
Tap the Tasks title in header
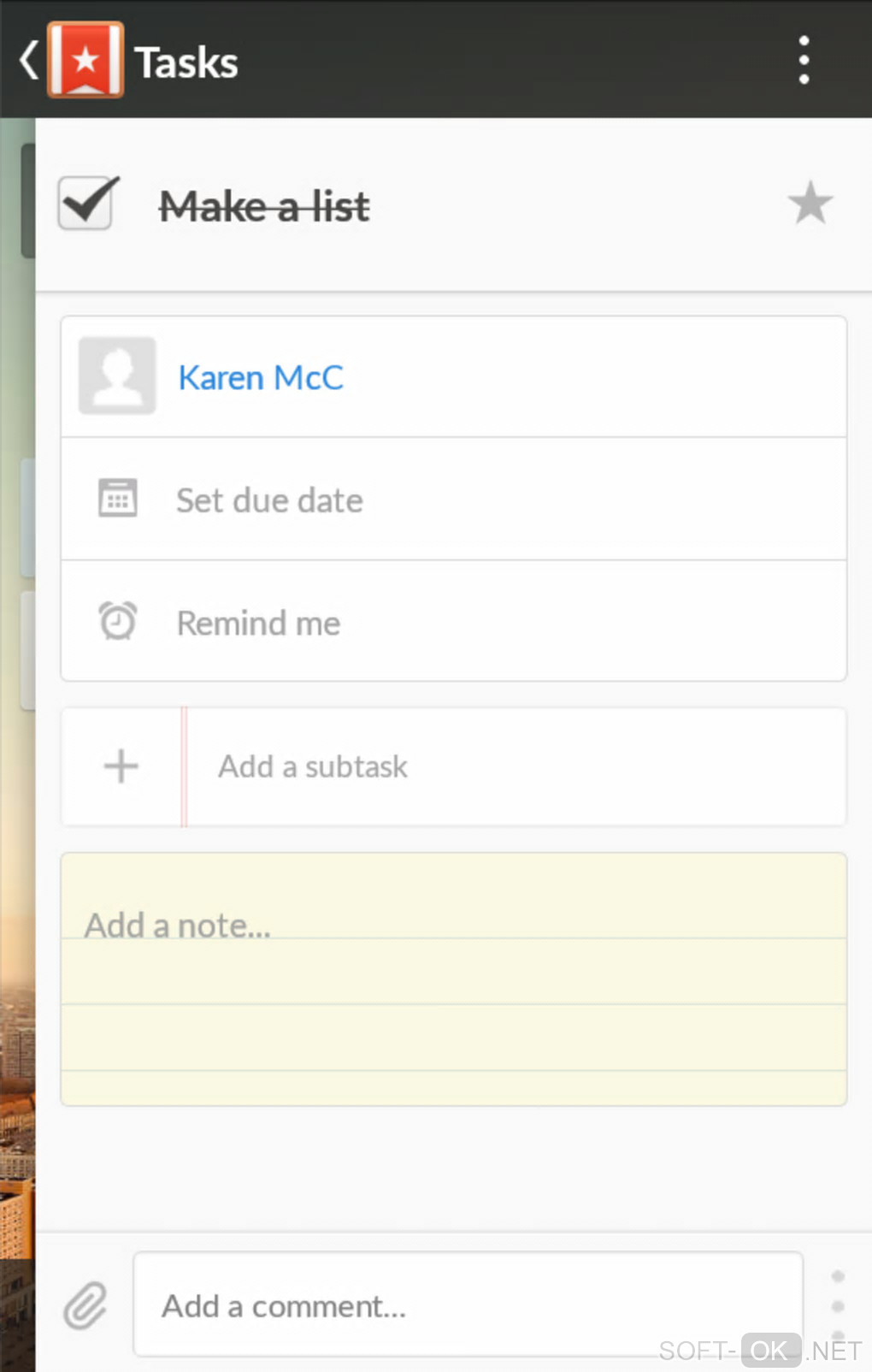186,62
